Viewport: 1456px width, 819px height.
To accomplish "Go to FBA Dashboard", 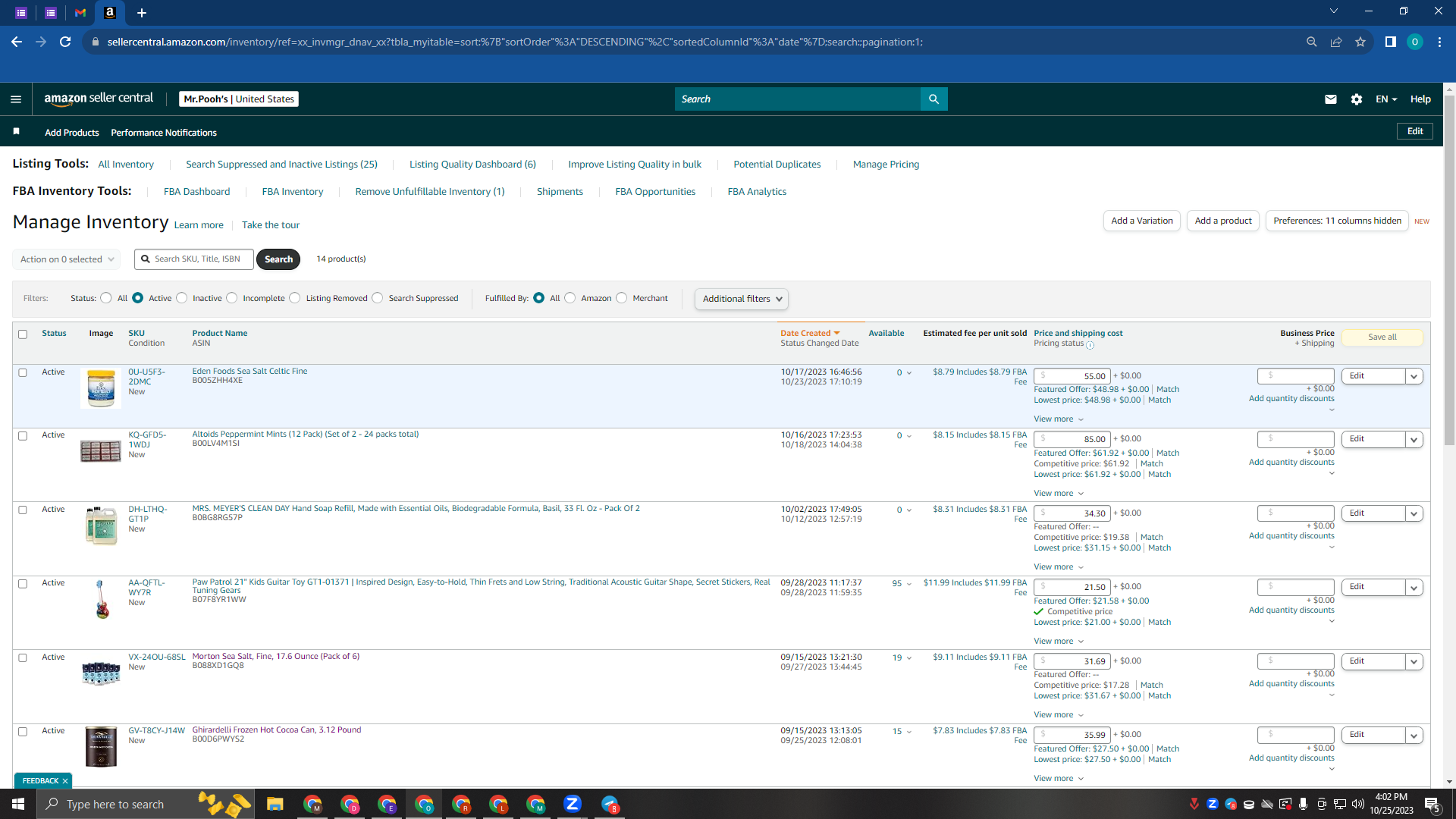I will (x=196, y=192).
